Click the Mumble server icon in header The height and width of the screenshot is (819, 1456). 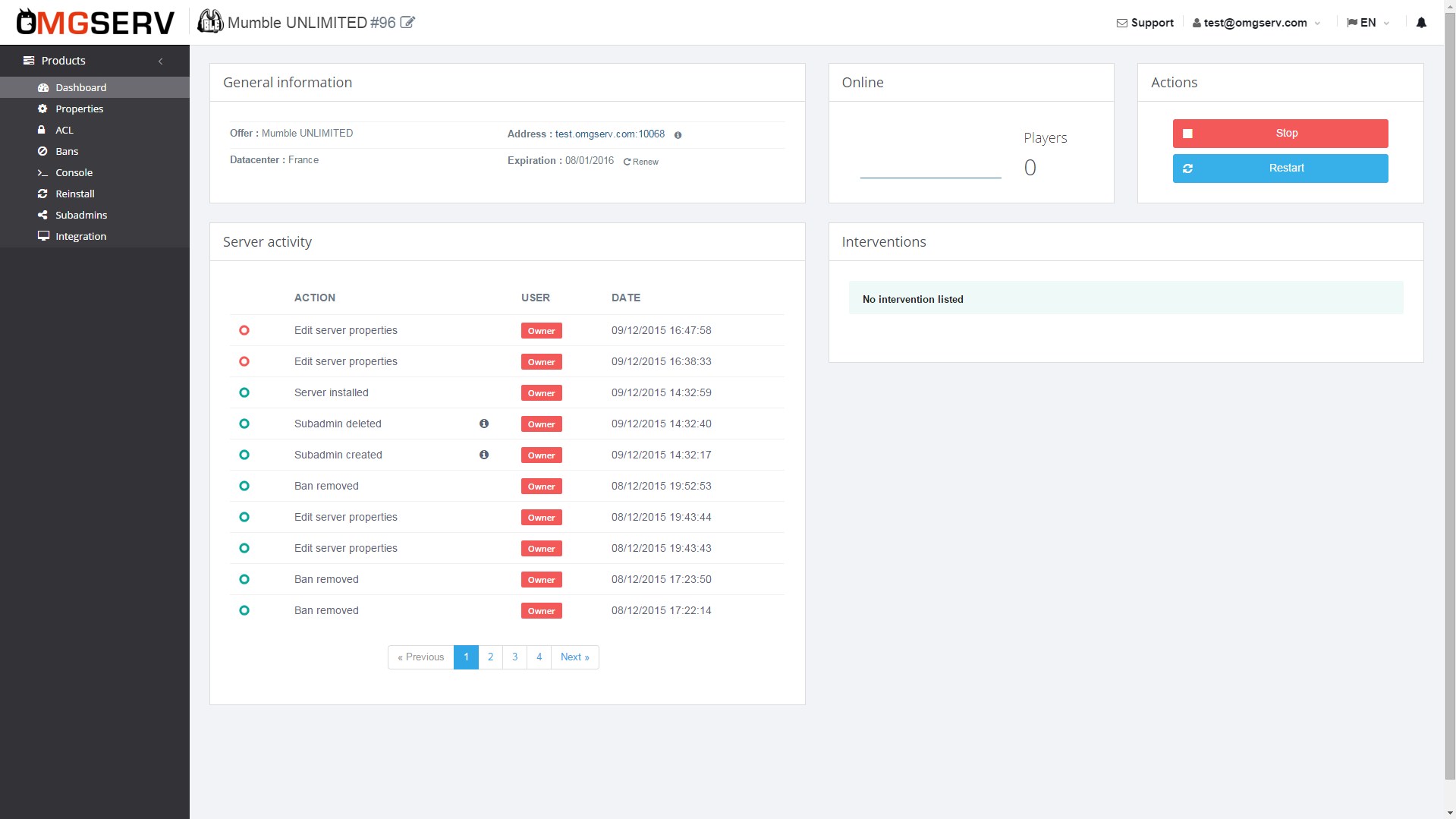pos(210,22)
